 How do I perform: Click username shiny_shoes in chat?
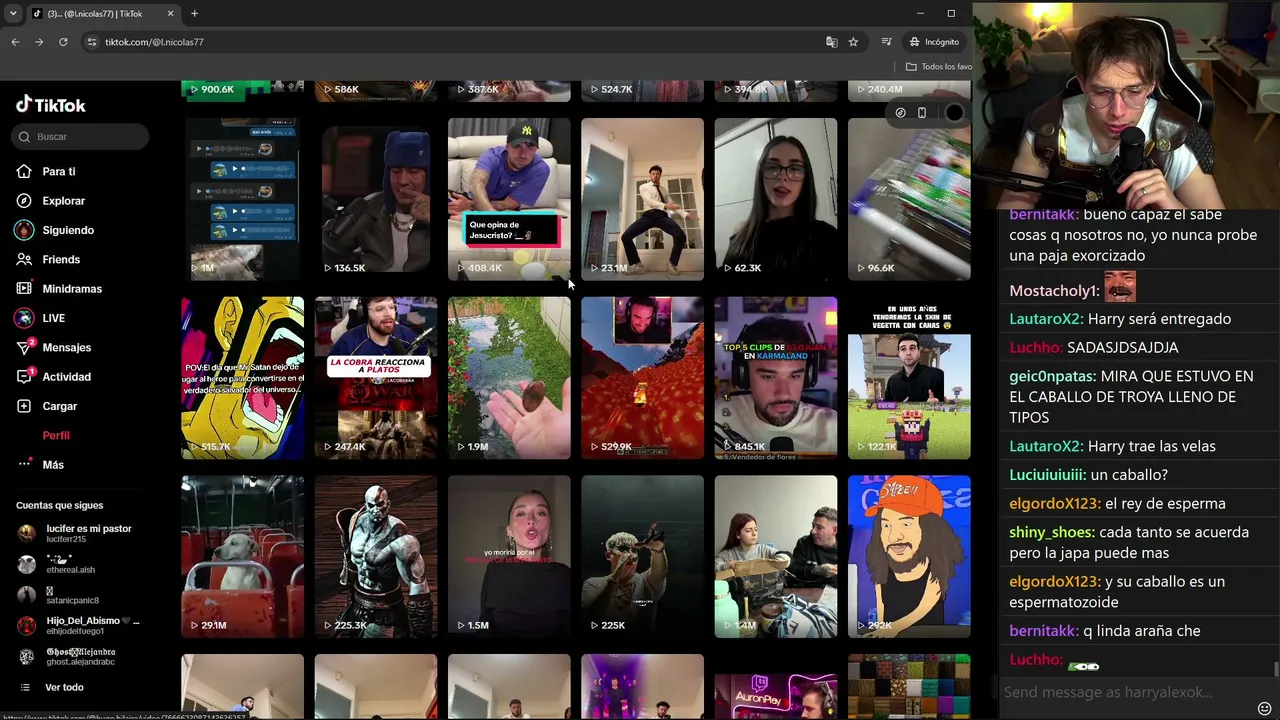click(1052, 533)
